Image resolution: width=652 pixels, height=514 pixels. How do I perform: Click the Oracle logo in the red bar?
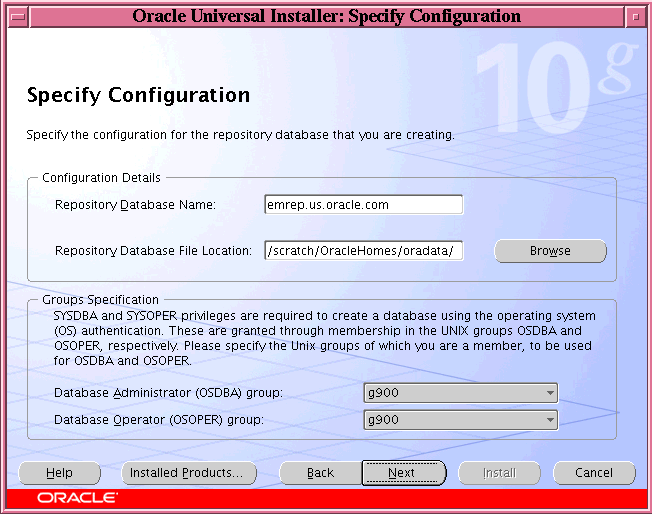[77, 498]
